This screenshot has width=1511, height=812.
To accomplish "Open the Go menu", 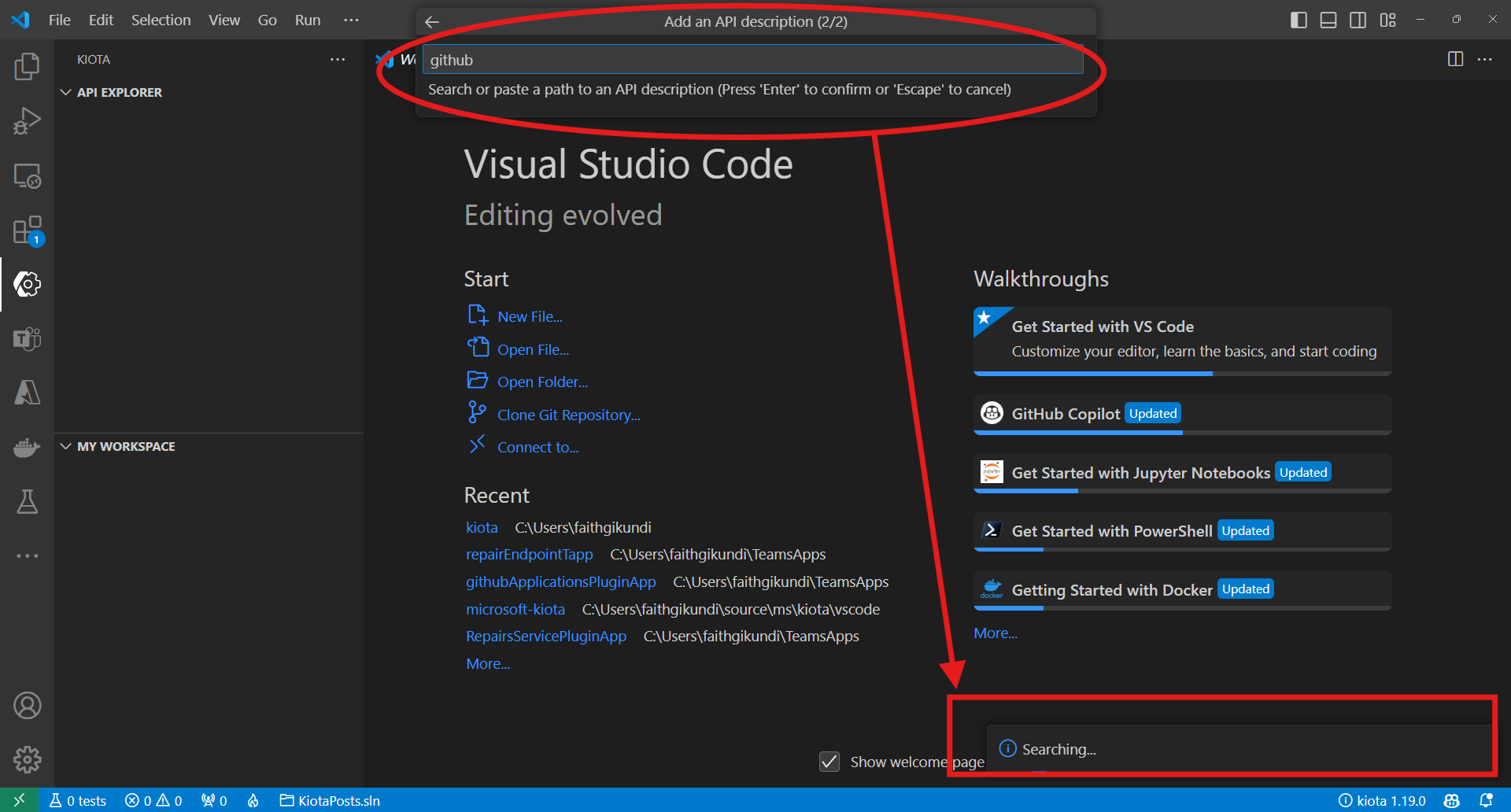I will tap(268, 20).
